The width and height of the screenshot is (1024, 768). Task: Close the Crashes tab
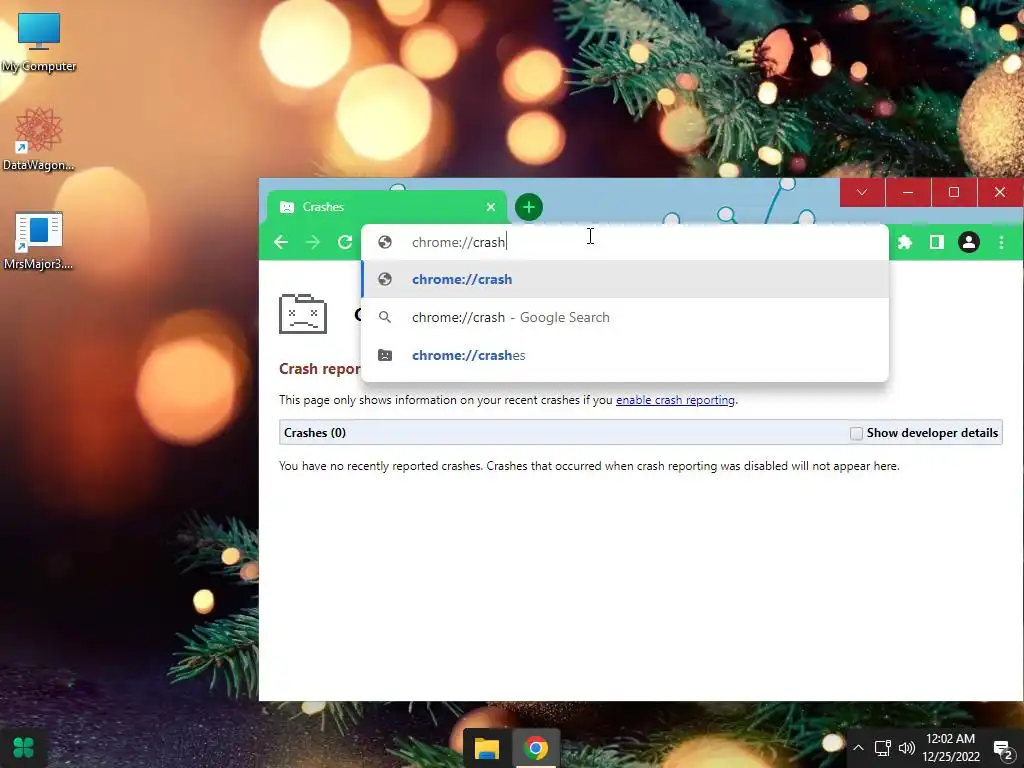pos(490,207)
